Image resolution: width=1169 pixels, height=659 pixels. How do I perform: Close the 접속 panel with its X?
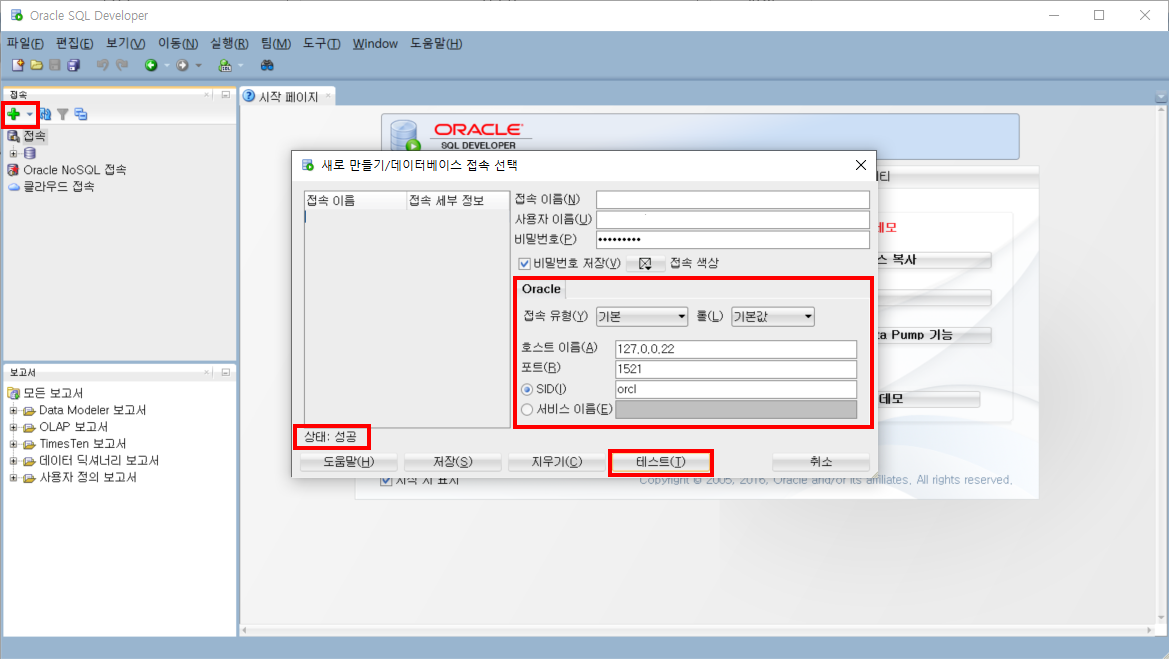[x=207, y=95]
